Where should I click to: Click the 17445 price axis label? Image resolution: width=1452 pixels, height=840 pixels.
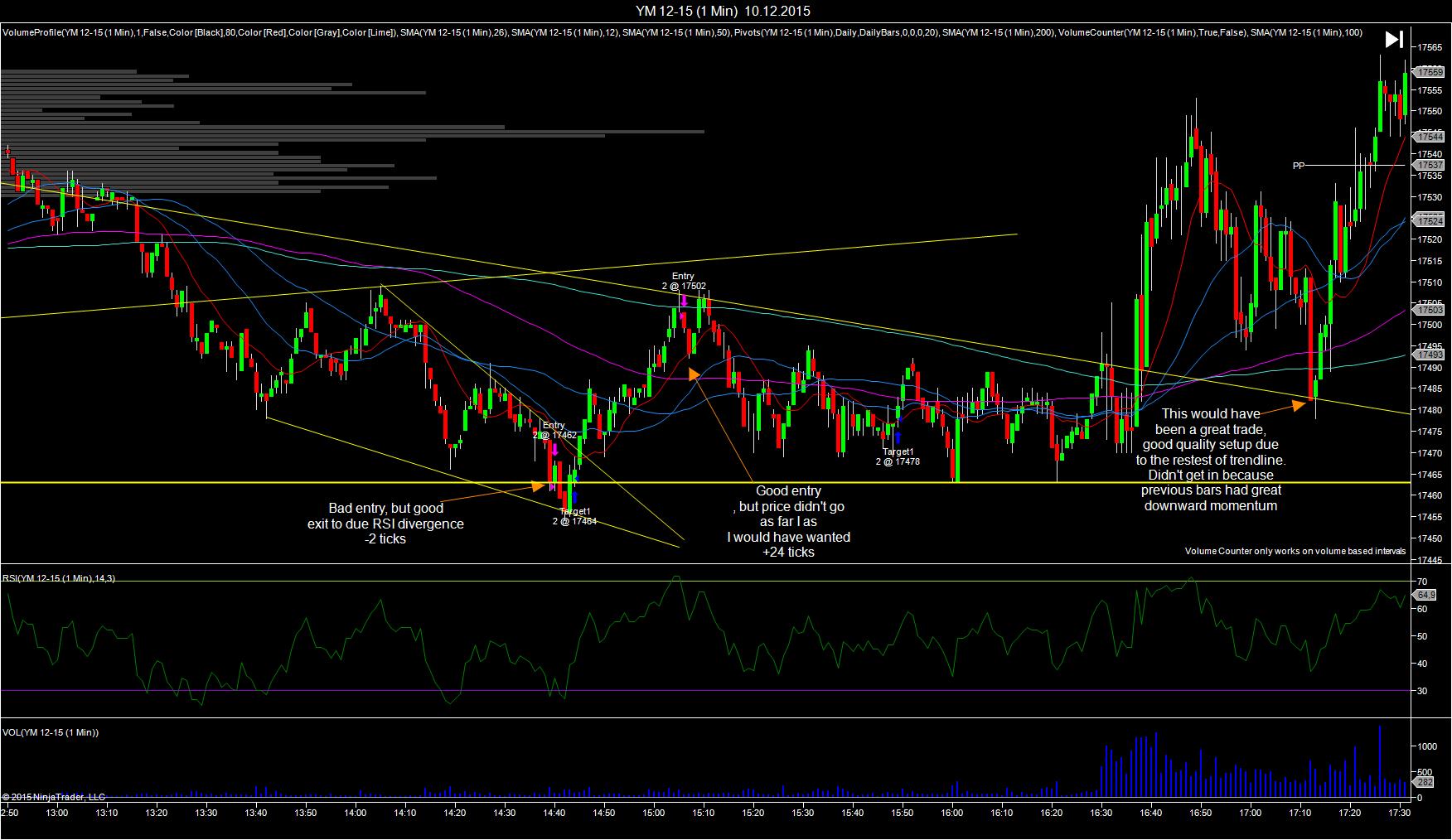pos(1430,560)
